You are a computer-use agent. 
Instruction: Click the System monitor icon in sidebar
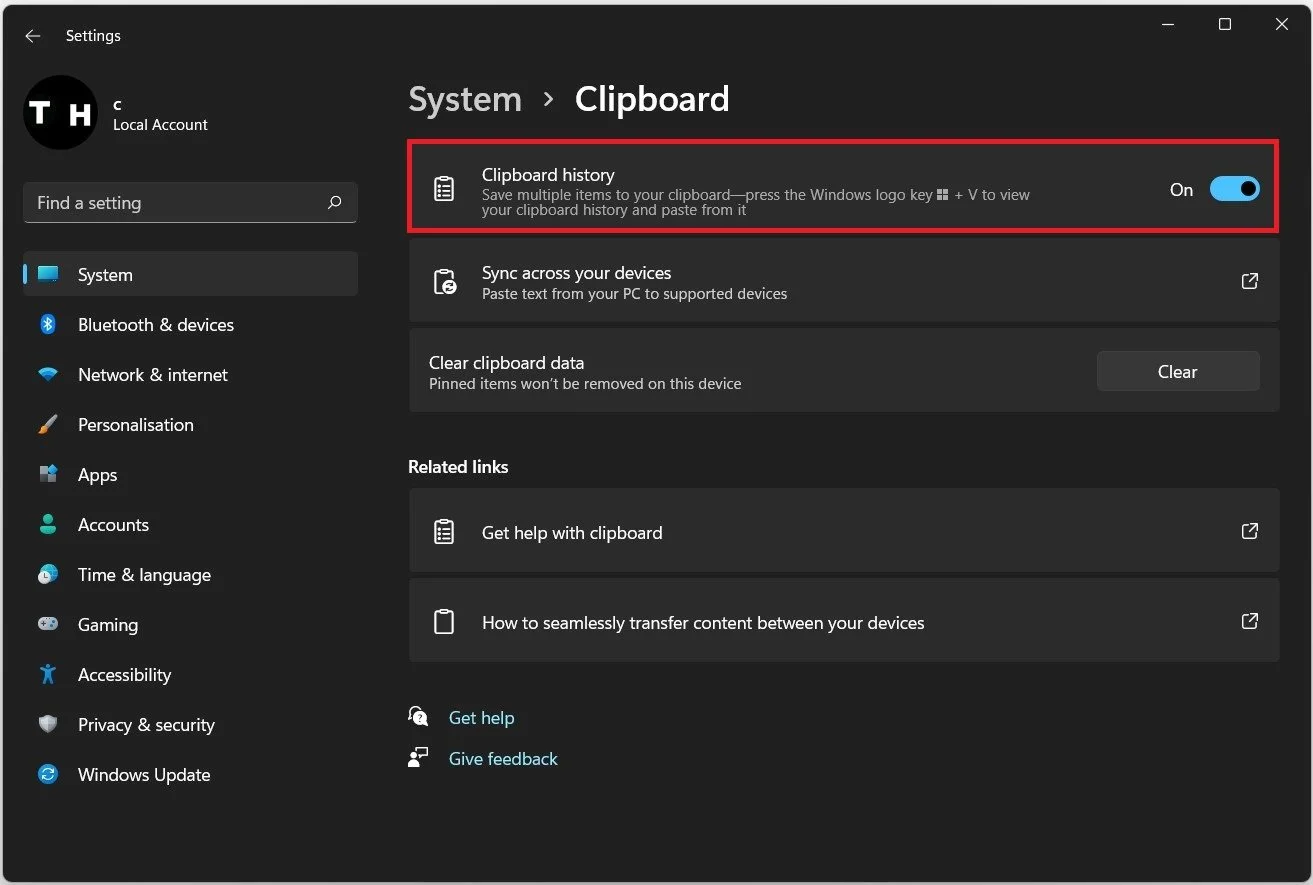point(48,274)
